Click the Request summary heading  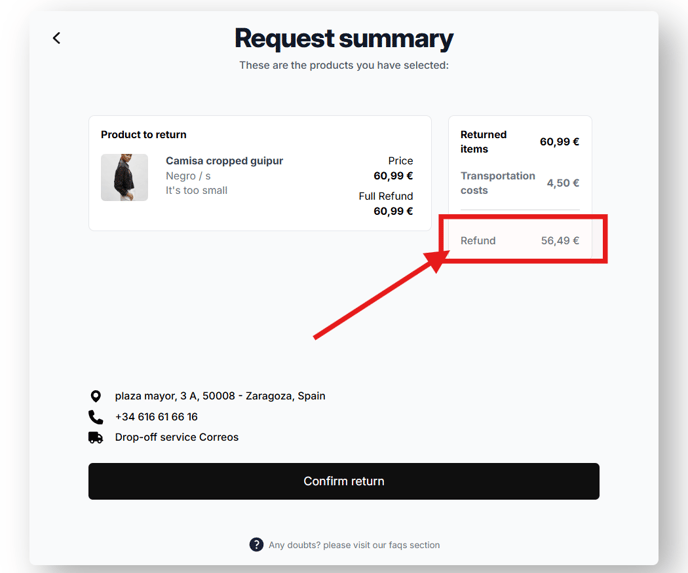[344, 39]
